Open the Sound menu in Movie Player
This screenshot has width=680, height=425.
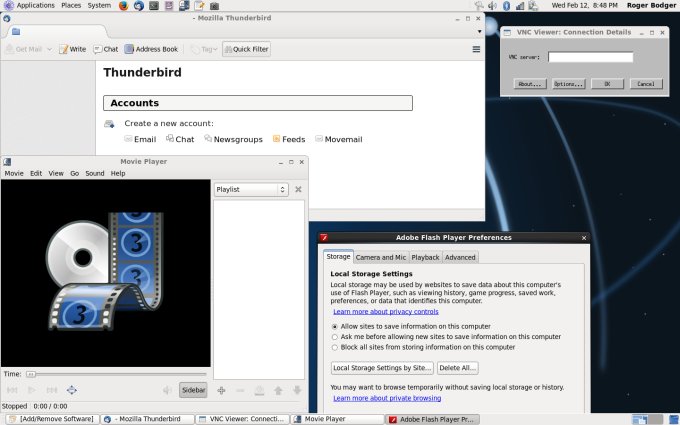94,173
